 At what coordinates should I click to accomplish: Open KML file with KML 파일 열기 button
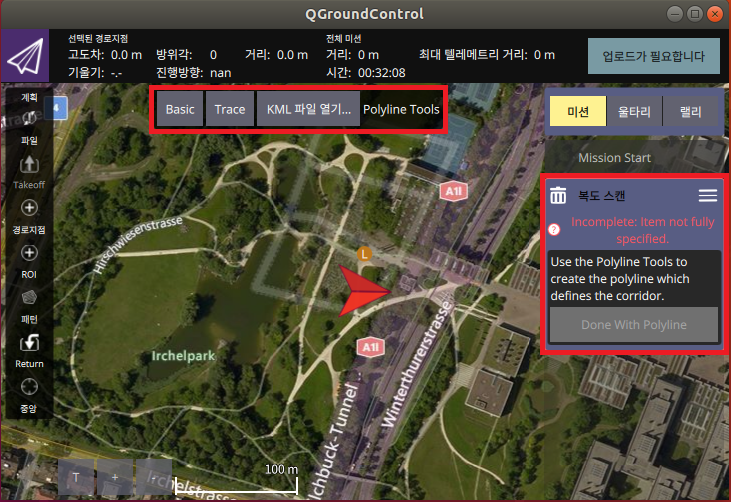309,109
